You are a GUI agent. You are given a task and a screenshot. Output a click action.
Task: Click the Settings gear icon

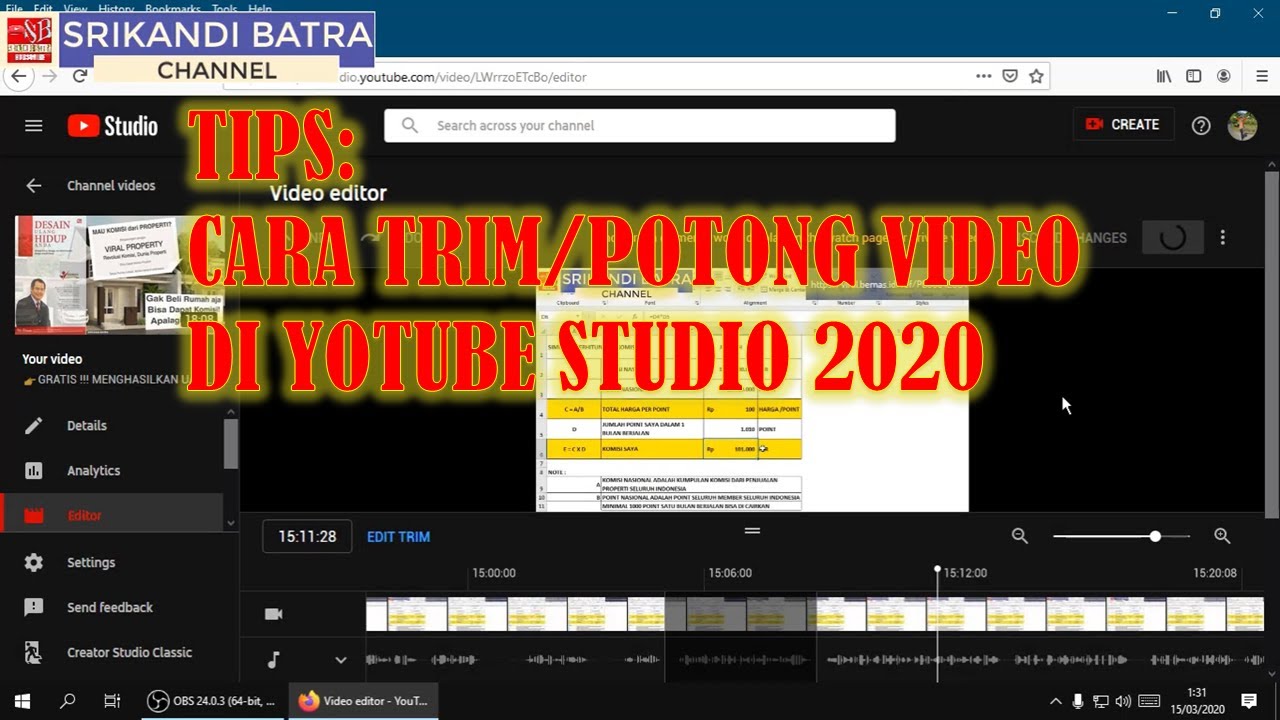pyautogui.click(x=34, y=562)
